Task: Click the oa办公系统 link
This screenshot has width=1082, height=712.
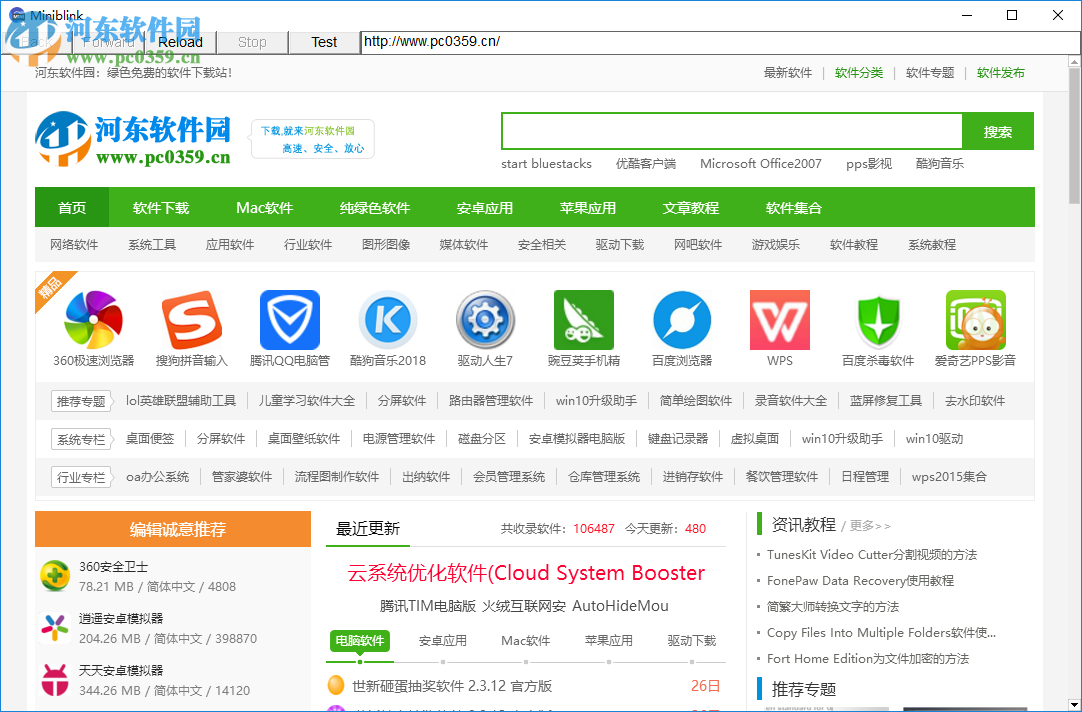Action: (157, 476)
